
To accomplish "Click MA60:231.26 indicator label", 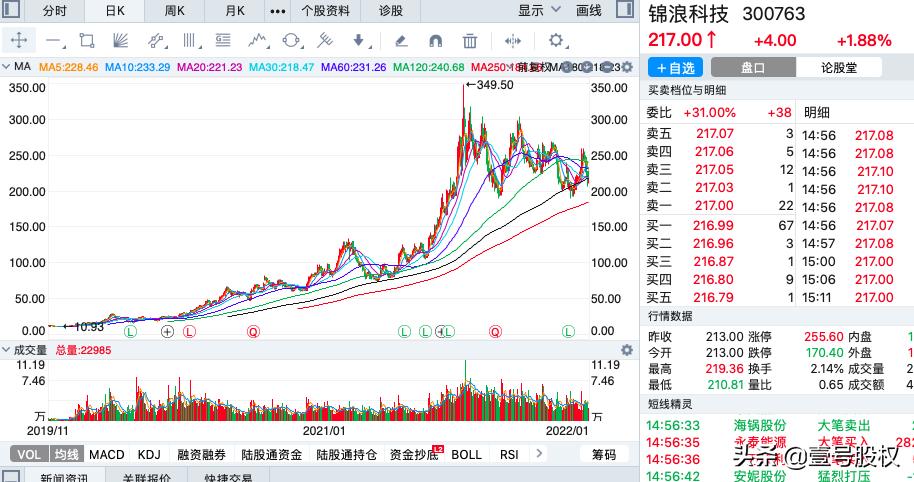I will 353,67.
